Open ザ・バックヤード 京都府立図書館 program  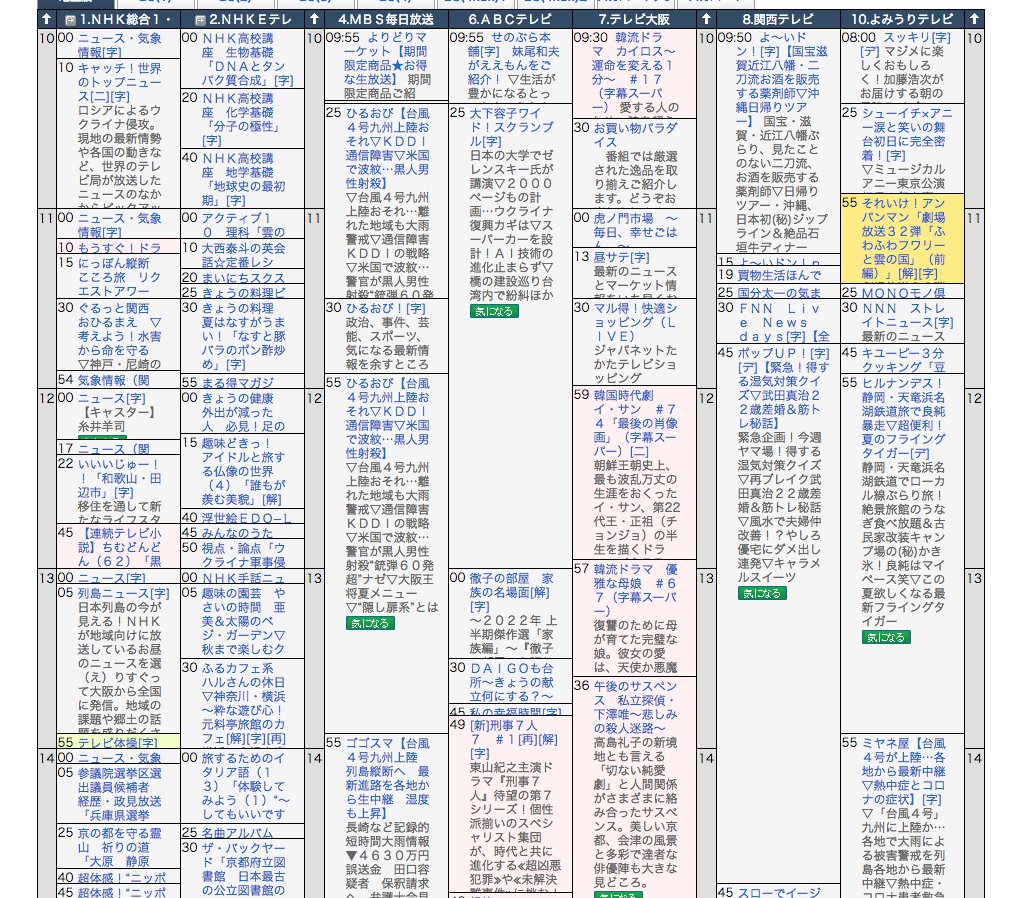coord(243,869)
